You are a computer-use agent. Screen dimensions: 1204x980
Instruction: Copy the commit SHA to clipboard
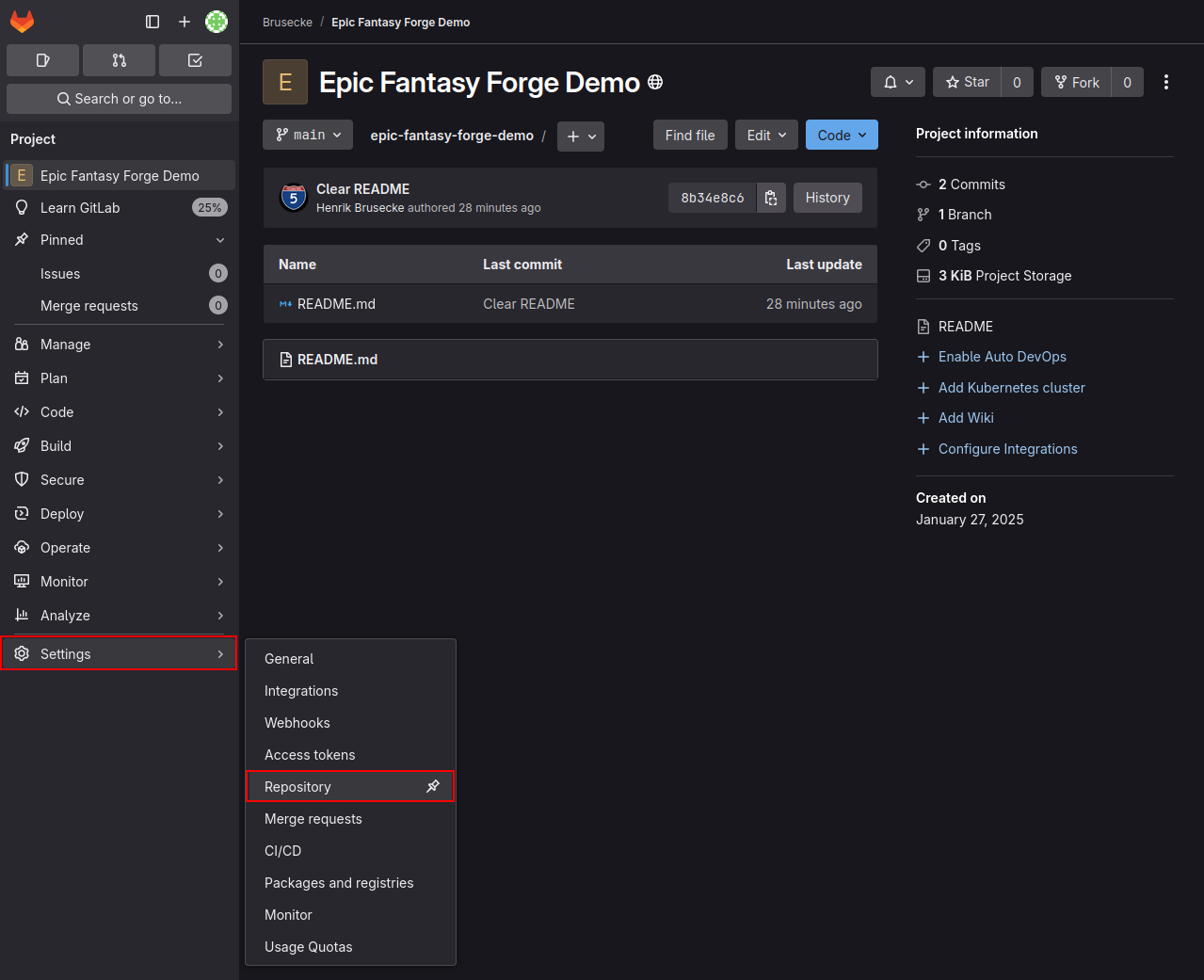coord(771,198)
